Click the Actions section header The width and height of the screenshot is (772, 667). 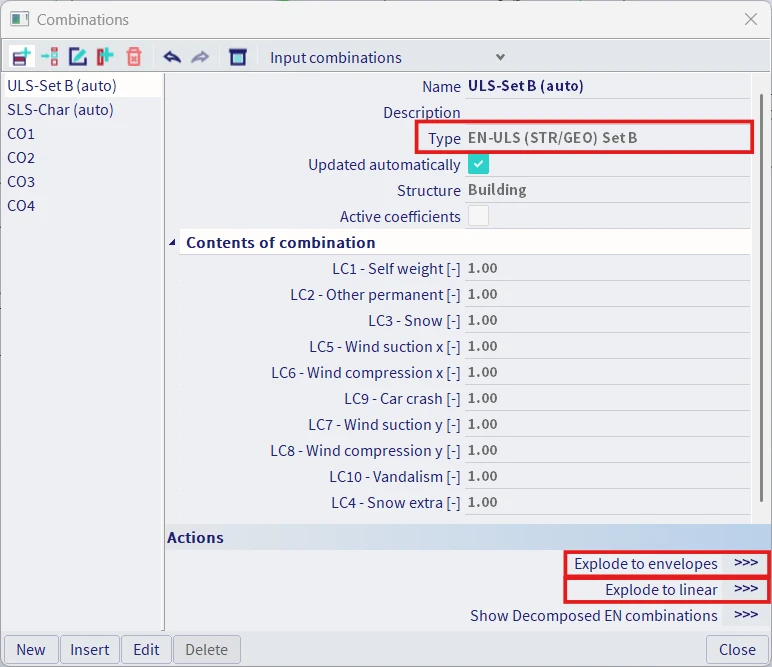pos(467,537)
